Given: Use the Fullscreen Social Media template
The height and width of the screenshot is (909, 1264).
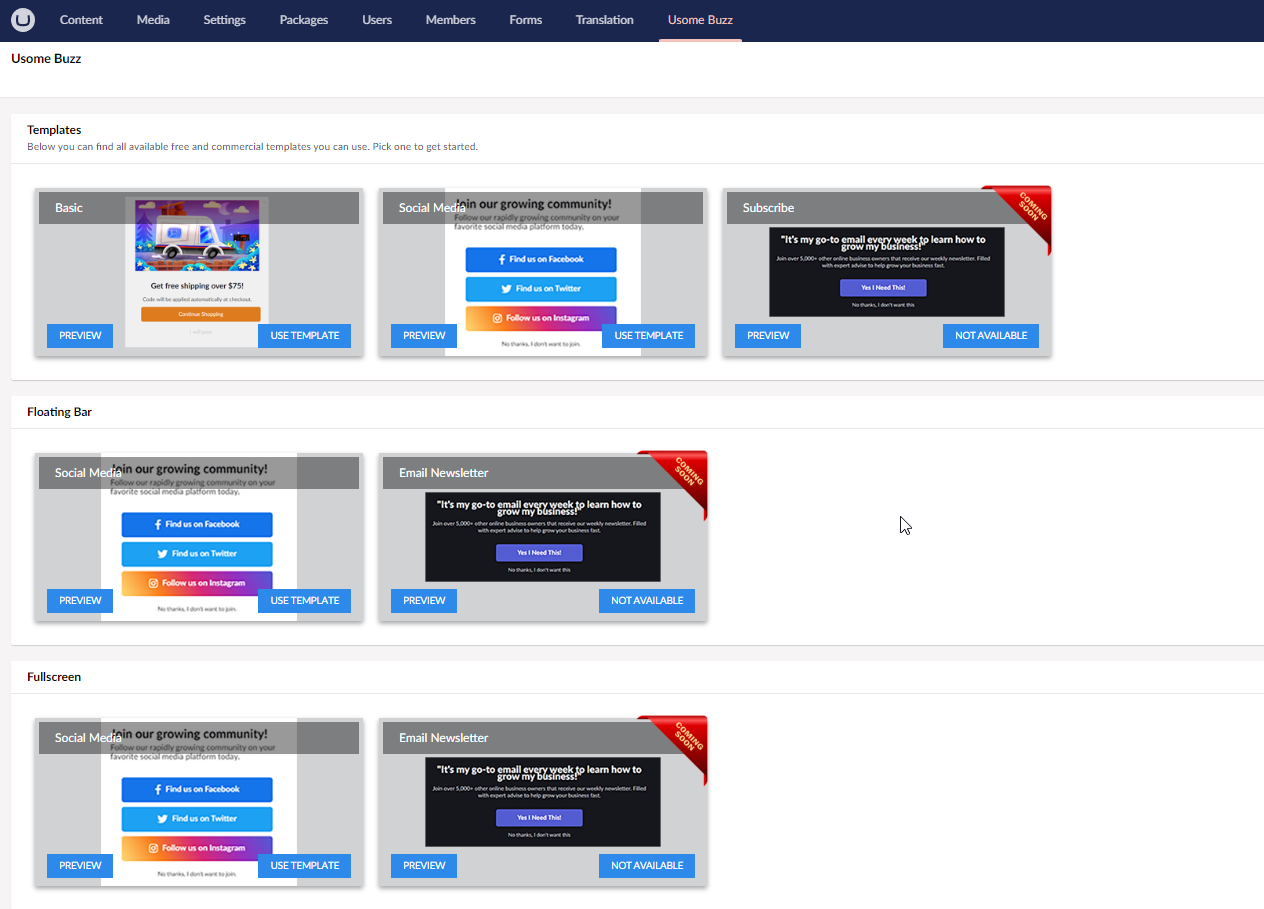Looking at the screenshot, I should tap(304, 865).
